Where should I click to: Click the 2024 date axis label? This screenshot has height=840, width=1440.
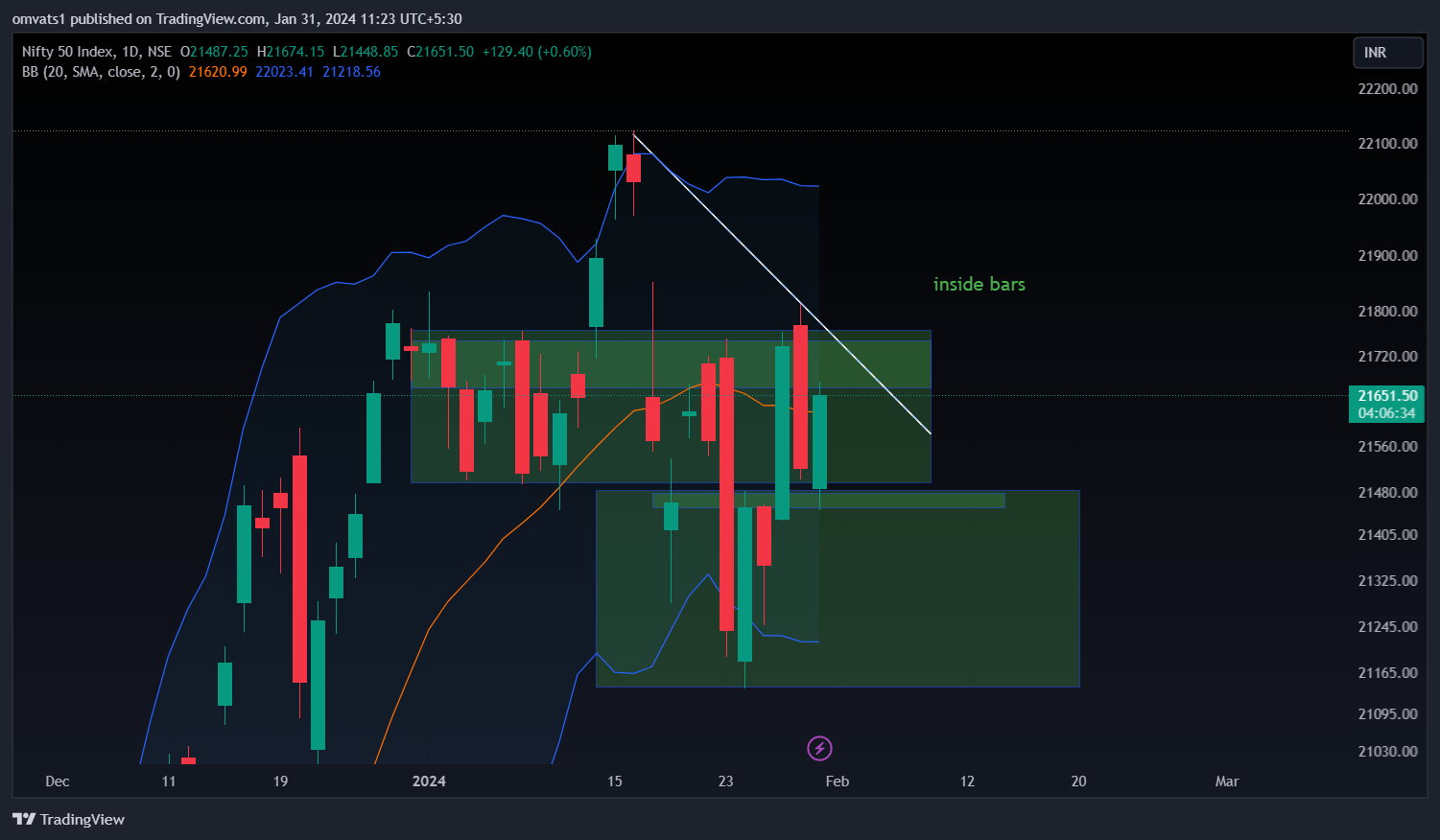tap(429, 781)
